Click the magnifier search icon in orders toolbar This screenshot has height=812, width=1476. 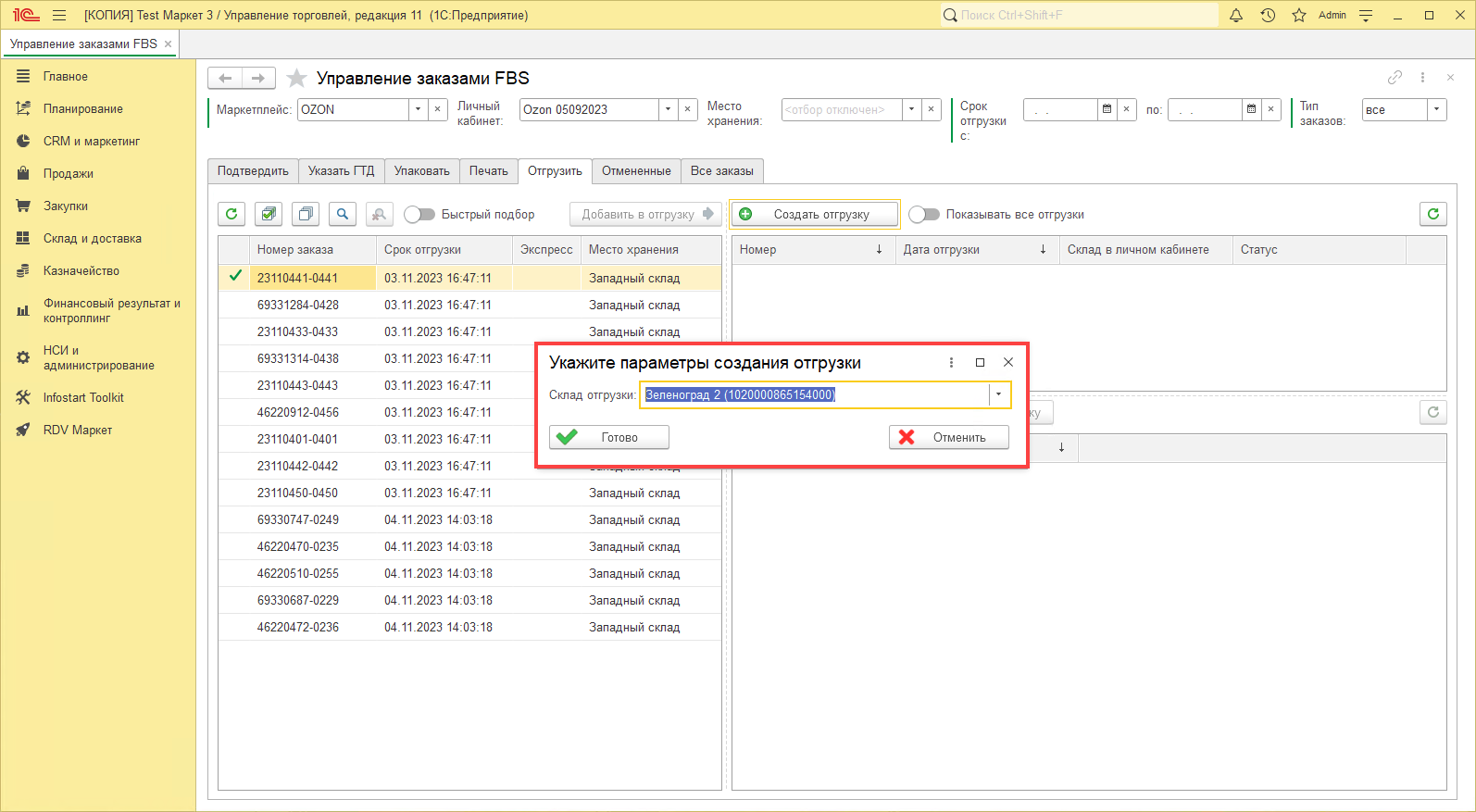343,214
